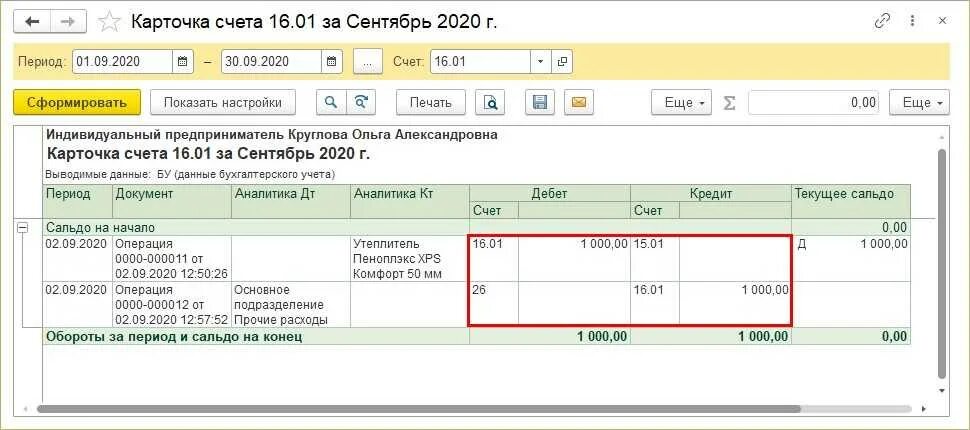Screen dimensions: 970x430
Task: Open the Еще menu at the far right
Action: pos(919,103)
